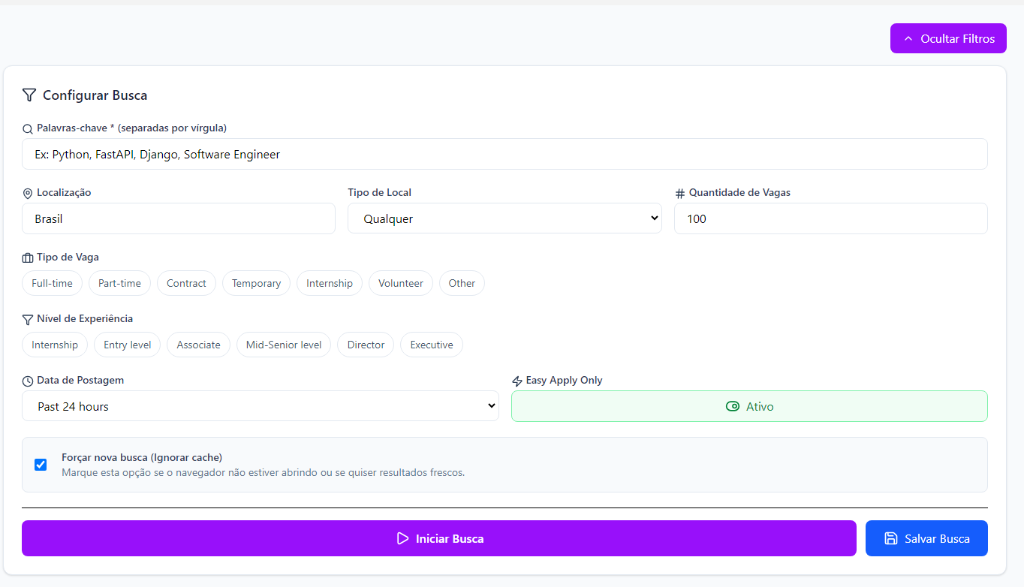Click the funnel icon beside Configurar Busca

tap(29, 95)
